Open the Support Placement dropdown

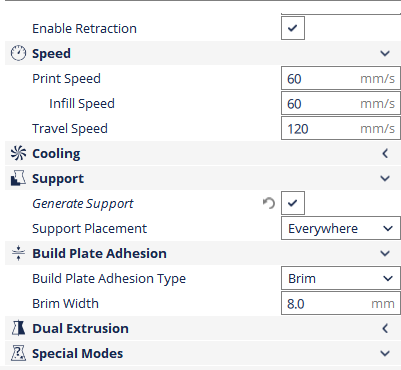point(341,228)
